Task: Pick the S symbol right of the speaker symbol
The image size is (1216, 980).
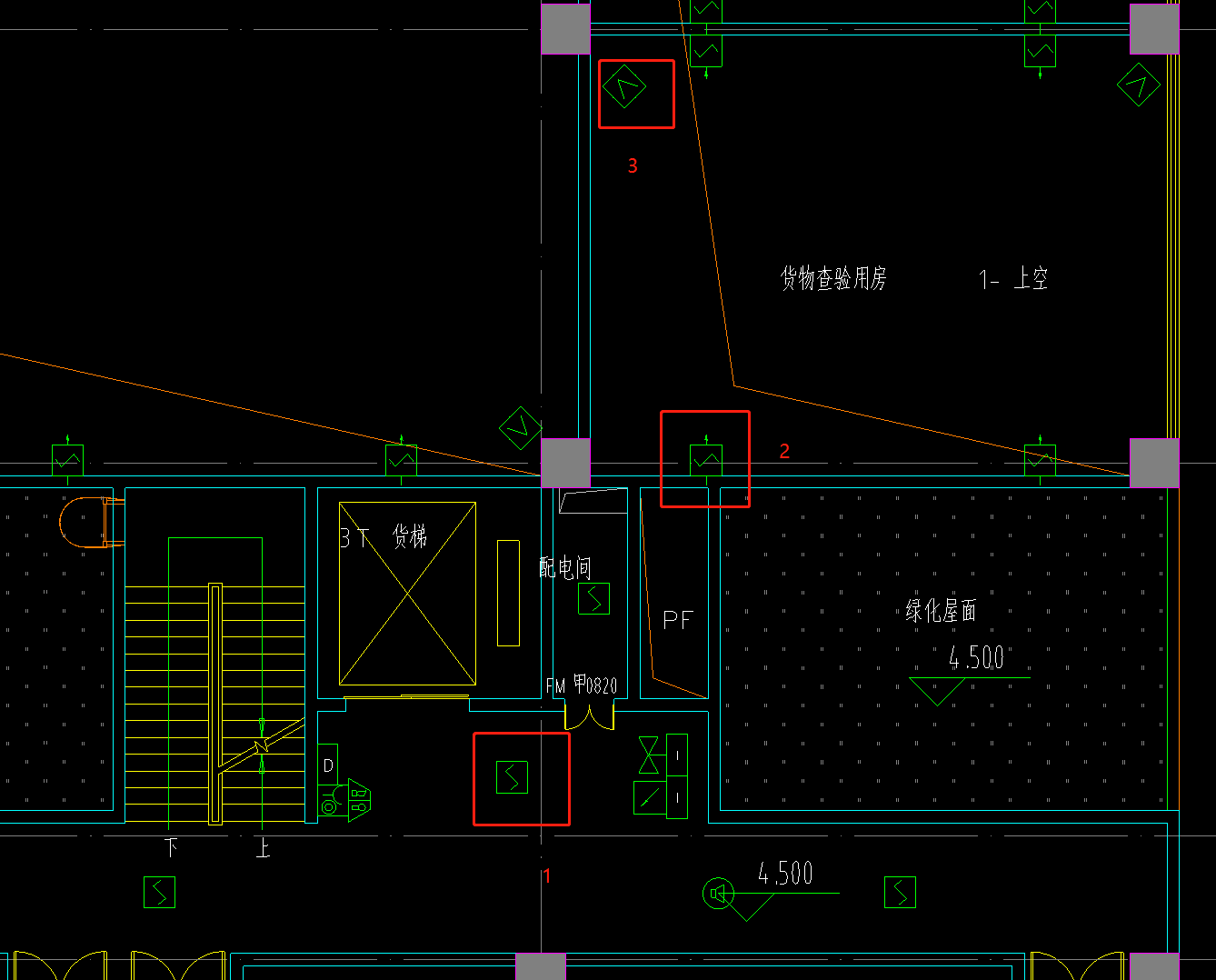Action: tap(900, 892)
